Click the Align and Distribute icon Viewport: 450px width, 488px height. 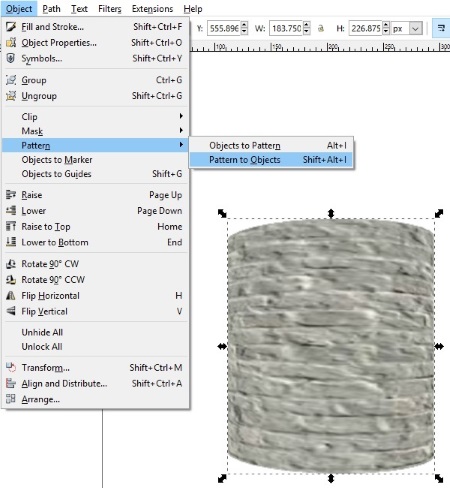(11, 384)
